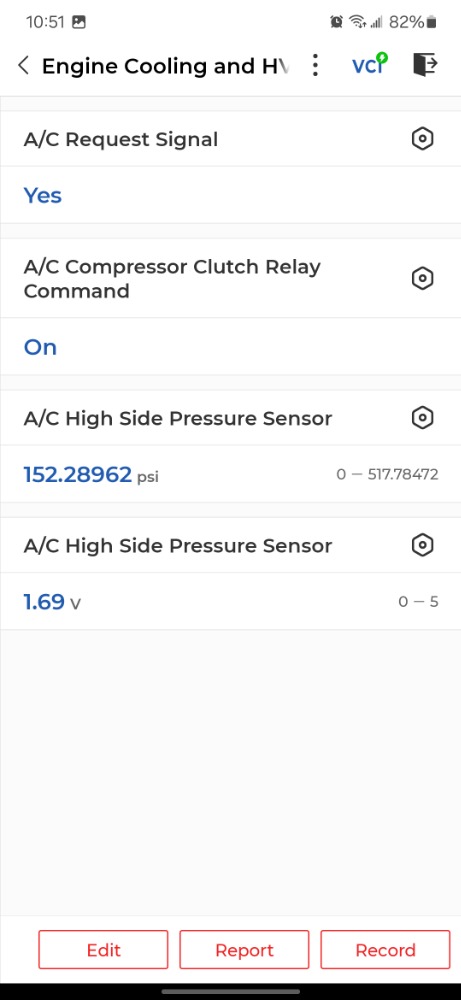The width and height of the screenshot is (461, 1000).
Task: Go back using the header arrow
Action: coord(24,66)
